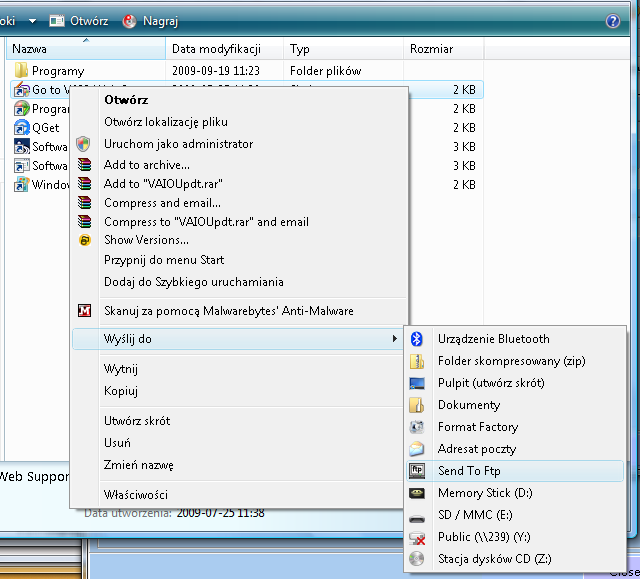Choose Usuń in the context menu
Viewport: 640px width, 579px height.
tap(239, 443)
